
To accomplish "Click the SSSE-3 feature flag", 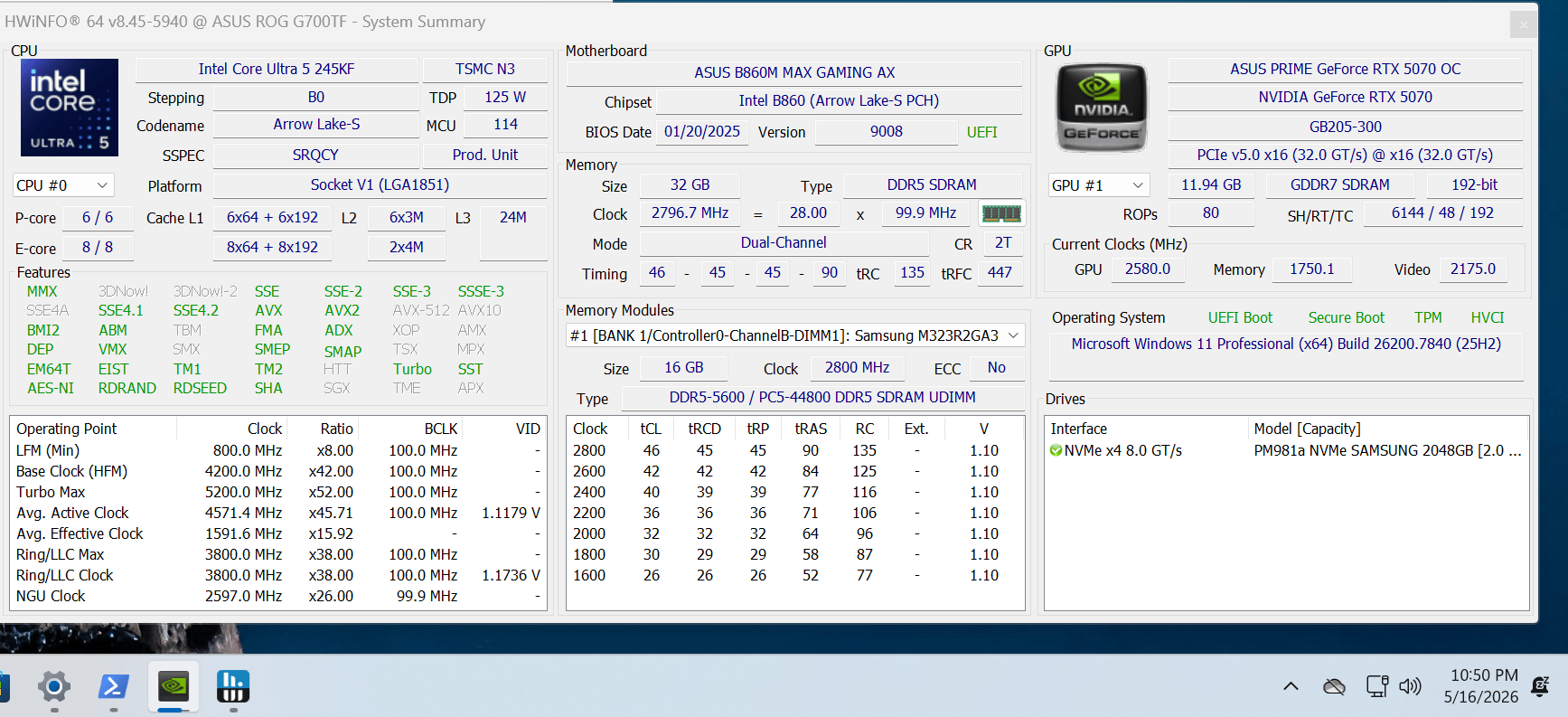I will (x=481, y=292).
